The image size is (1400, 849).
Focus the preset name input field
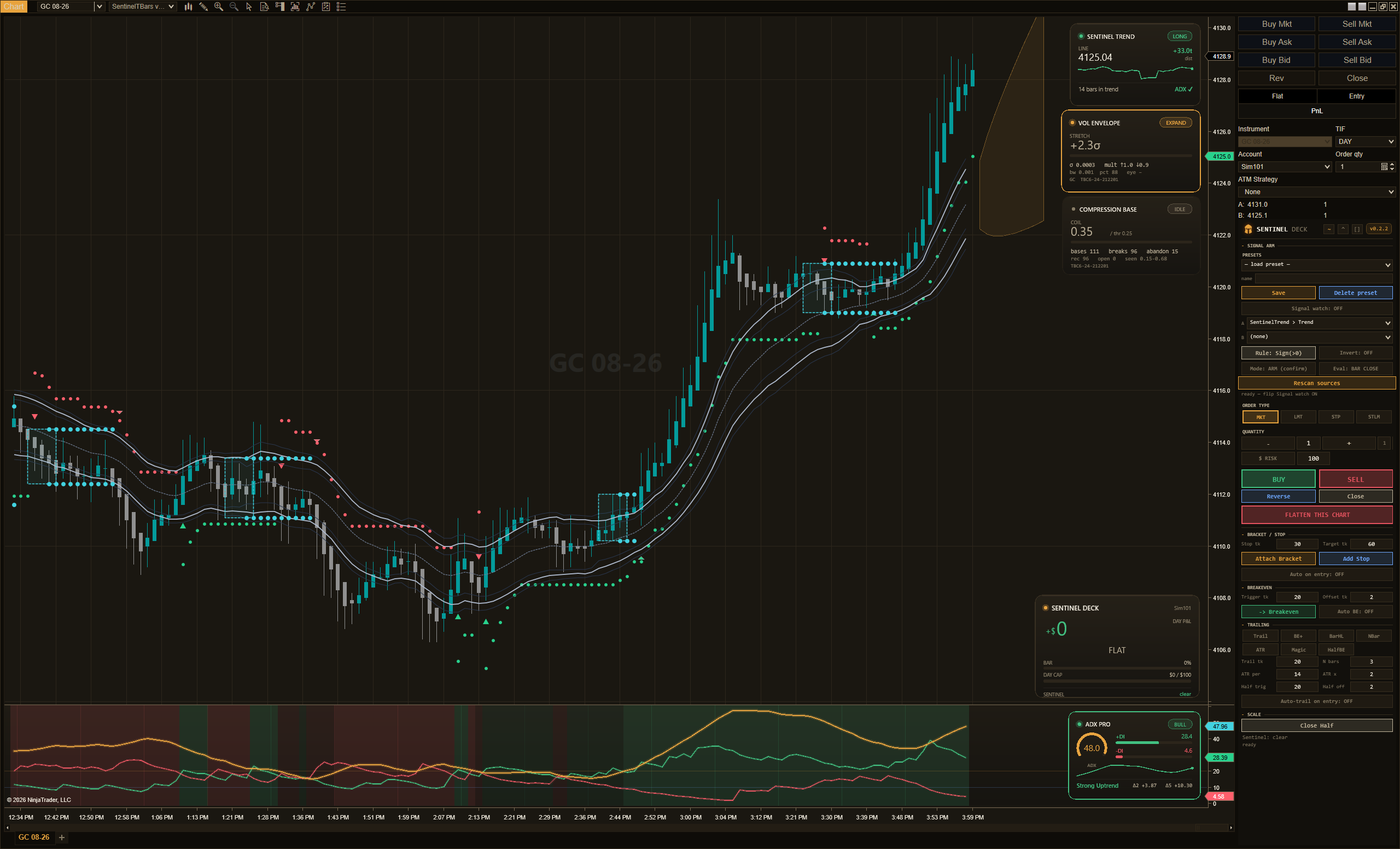tap(1323, 278)
